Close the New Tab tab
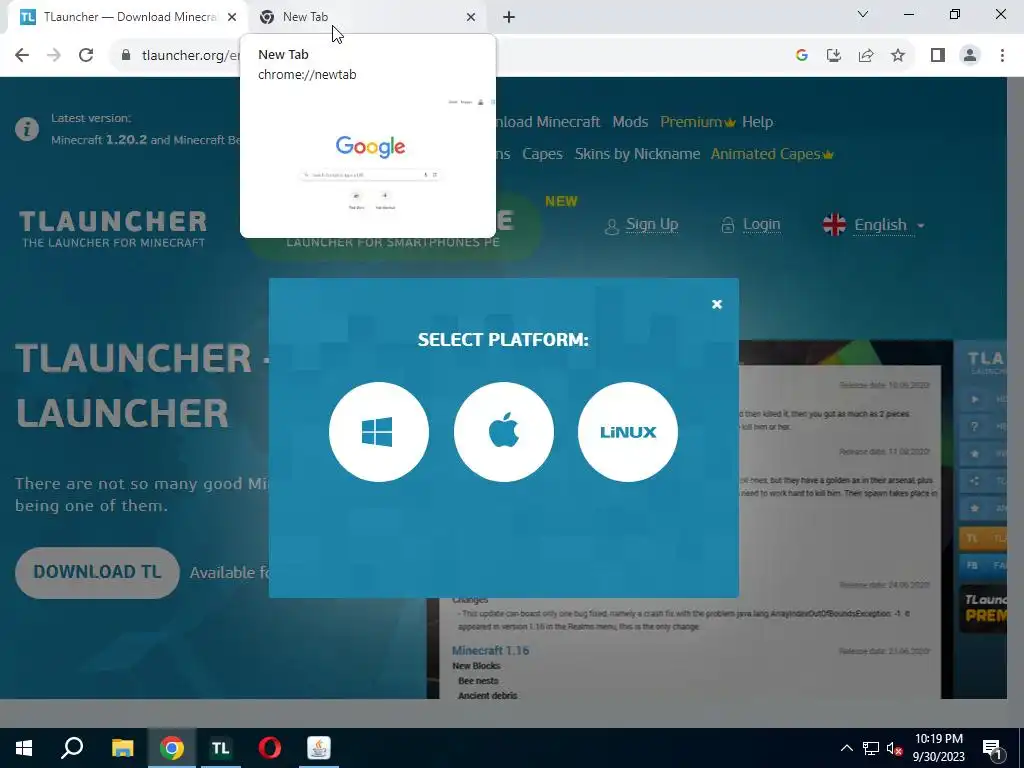Image resolution: width=1024 pixels, height=768 pixels. point(471,18)
